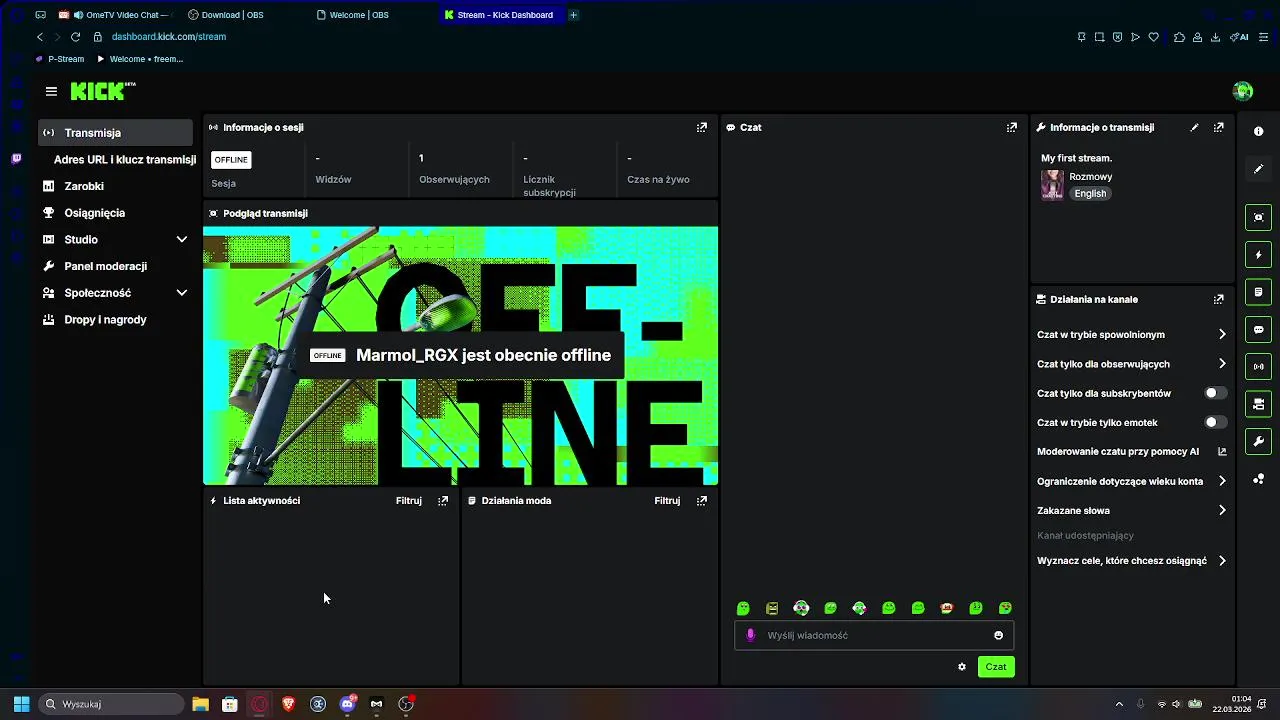The width and height of the screenshot is (1280, 720).
Task: Pop out the Czat panel
Action: tap(1012, 127)
